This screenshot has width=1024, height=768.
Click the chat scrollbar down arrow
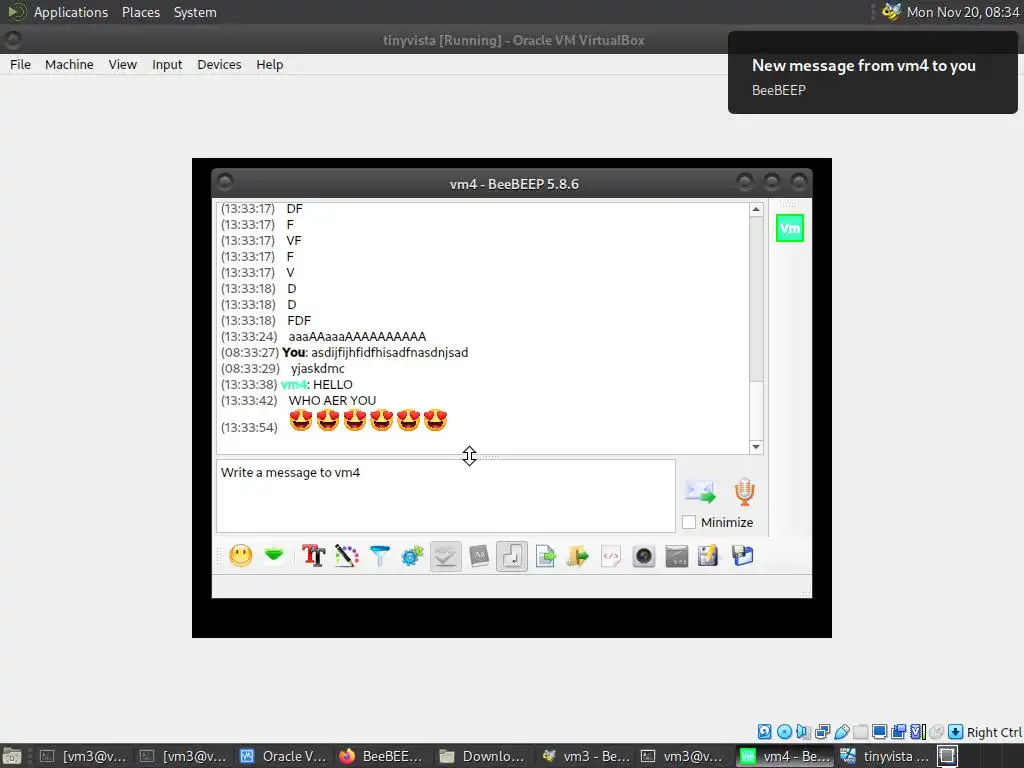point(756,447)
